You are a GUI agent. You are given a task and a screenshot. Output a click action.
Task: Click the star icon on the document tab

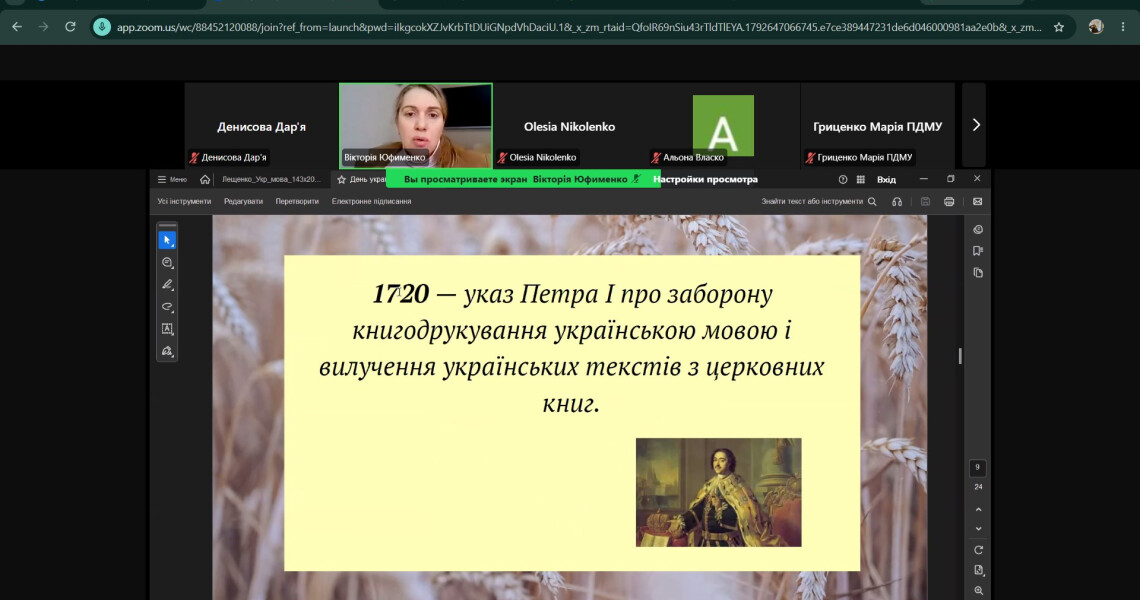(341, 180)
